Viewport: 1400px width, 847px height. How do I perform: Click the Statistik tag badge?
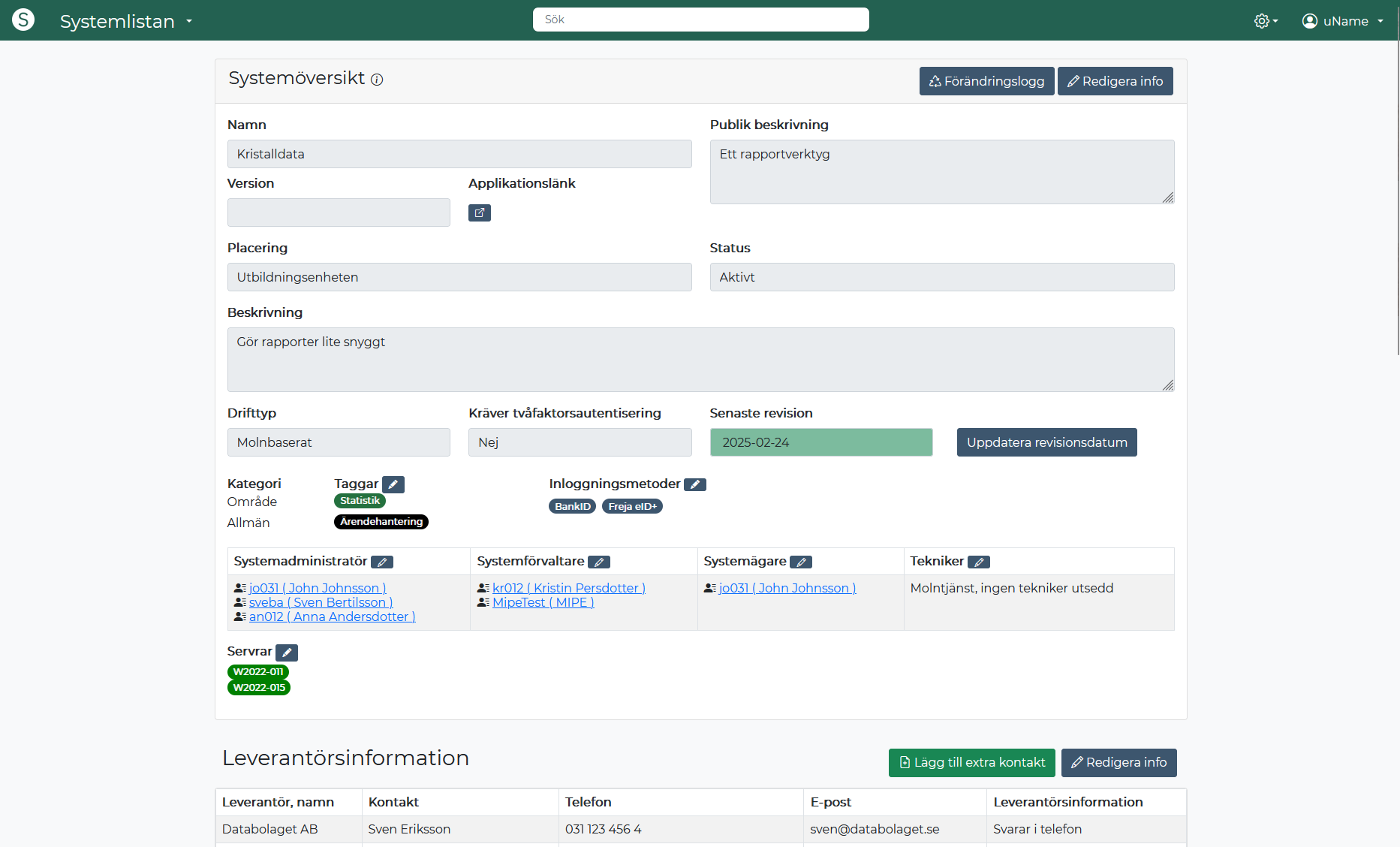pos(360,501)
